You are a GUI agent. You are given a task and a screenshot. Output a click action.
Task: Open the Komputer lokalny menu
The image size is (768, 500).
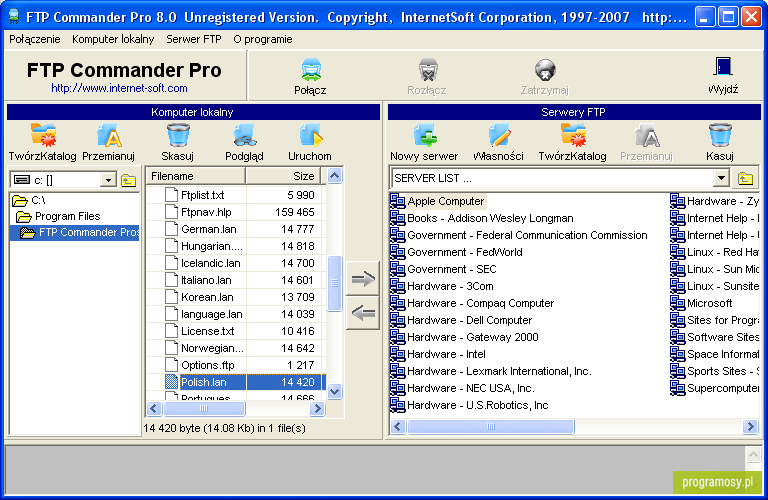[x=113, y=39]
